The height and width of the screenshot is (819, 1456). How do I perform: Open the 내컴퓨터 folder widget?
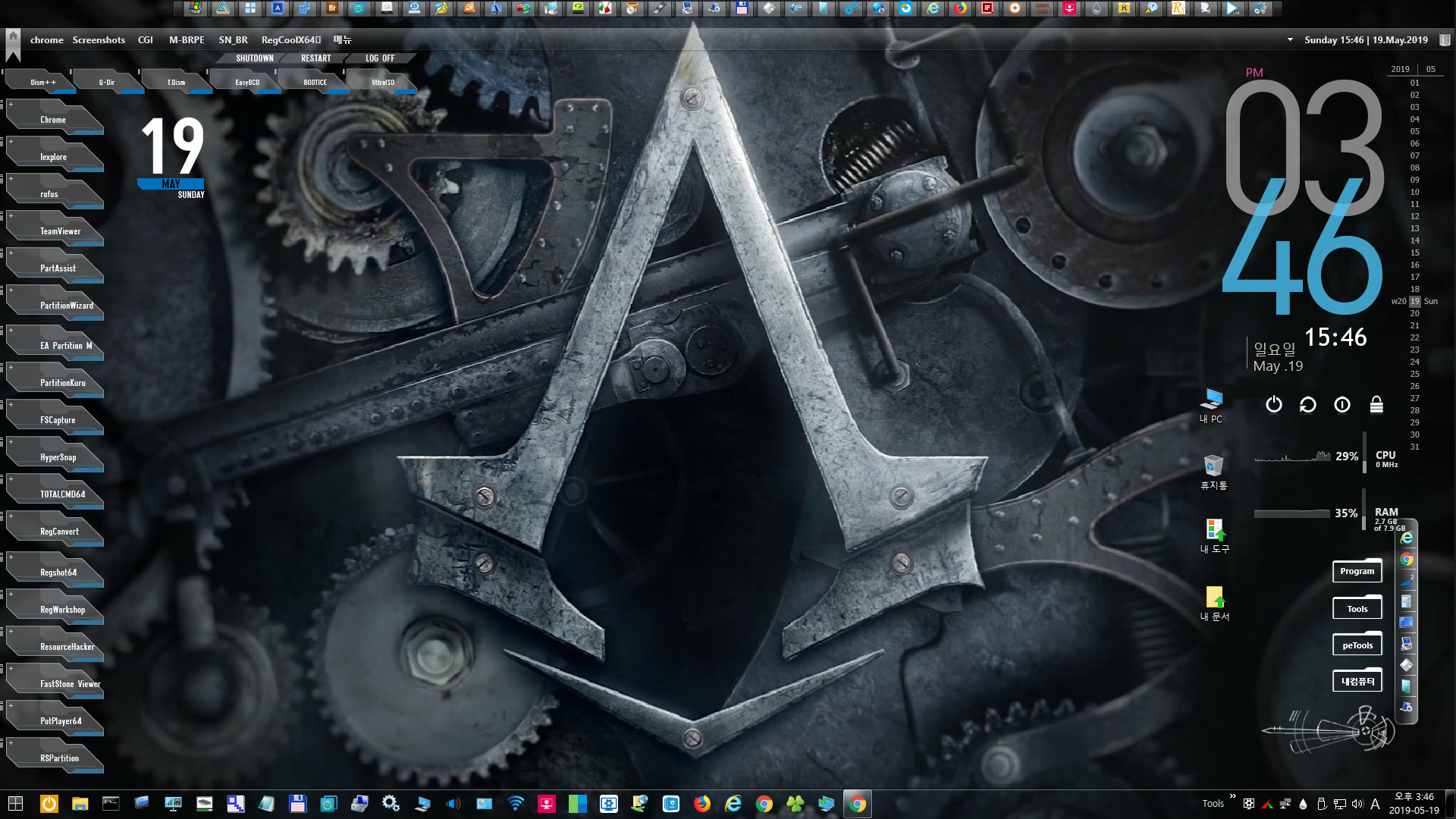1357,681
